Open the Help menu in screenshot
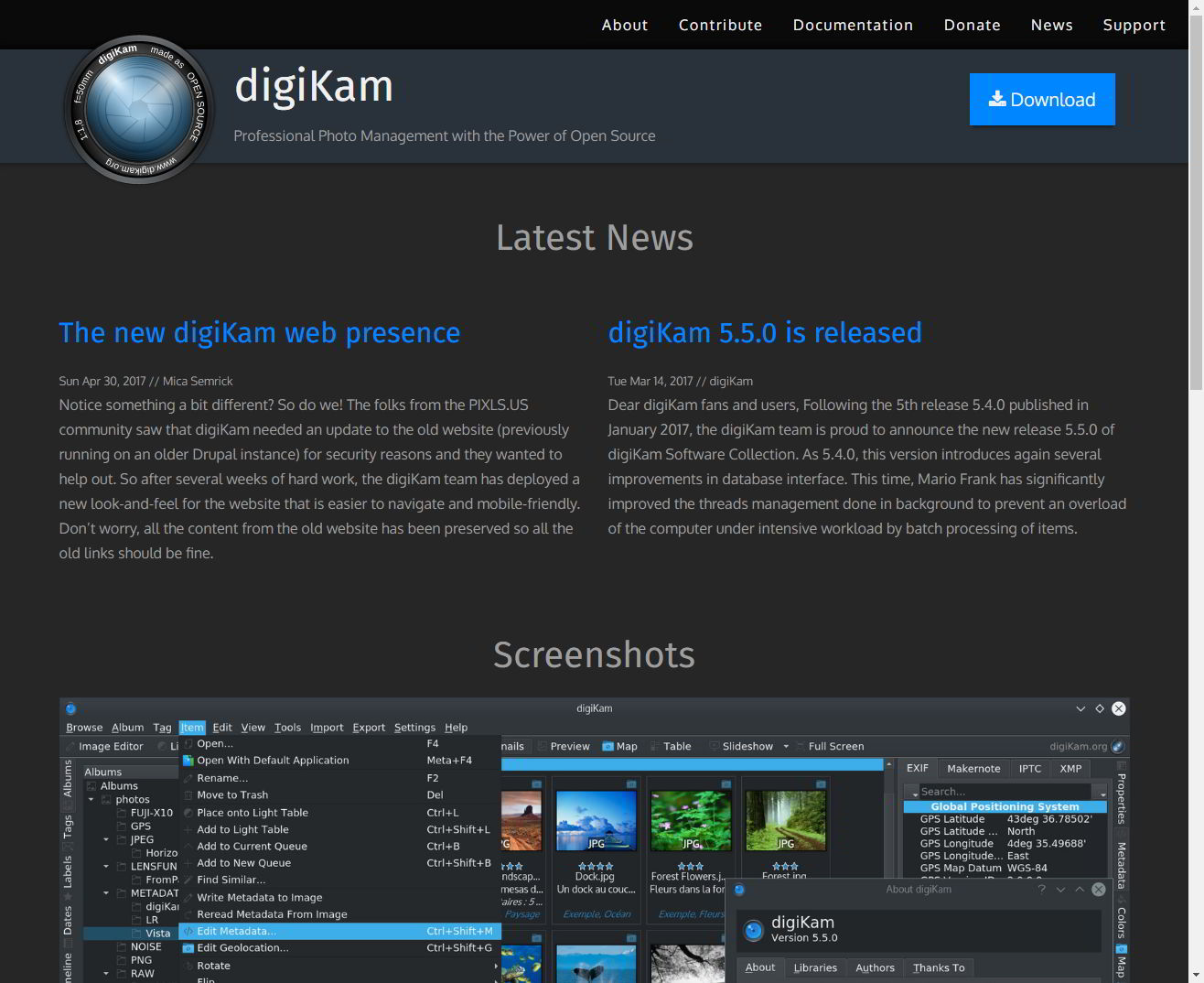The width and height of the screenshot is (1204, 983). [x=456, y=728]
